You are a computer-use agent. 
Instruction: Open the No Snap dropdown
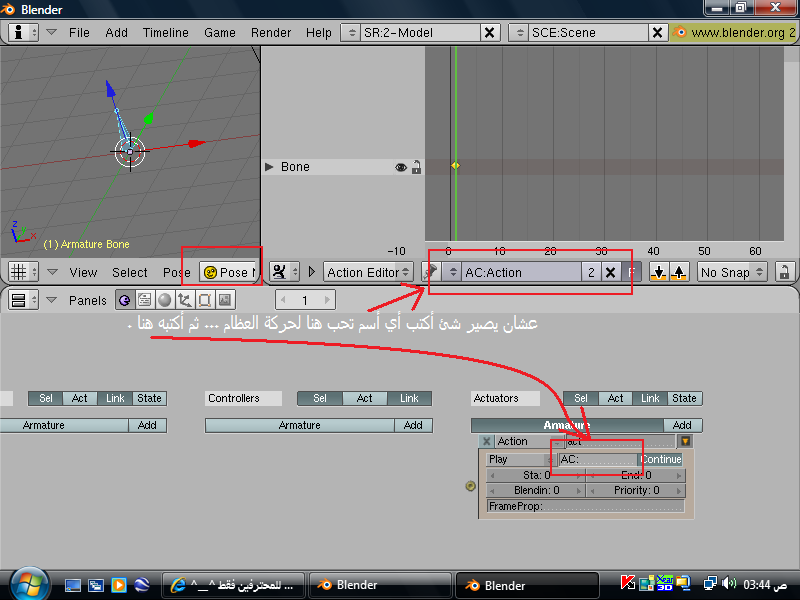[x=732, y=272]
